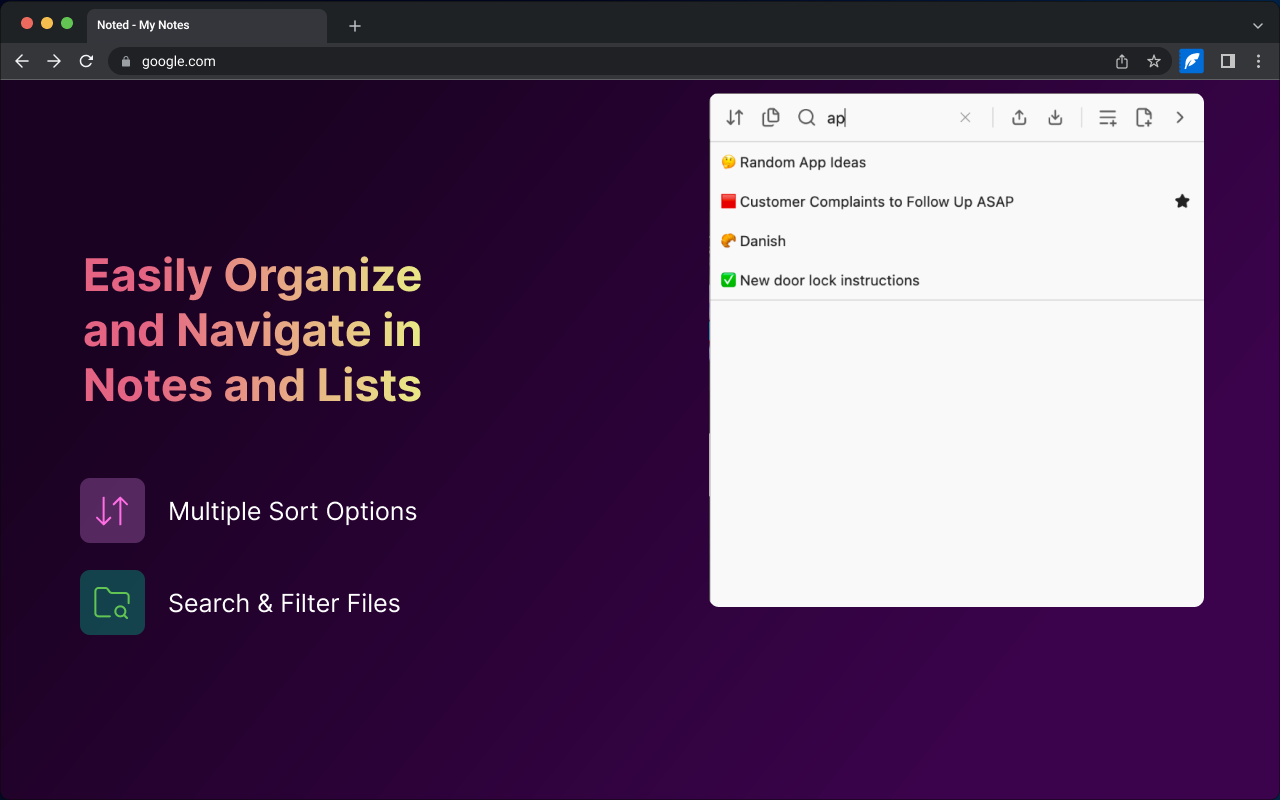
Task: Click the browser share icon
Action: (1122, 61)
